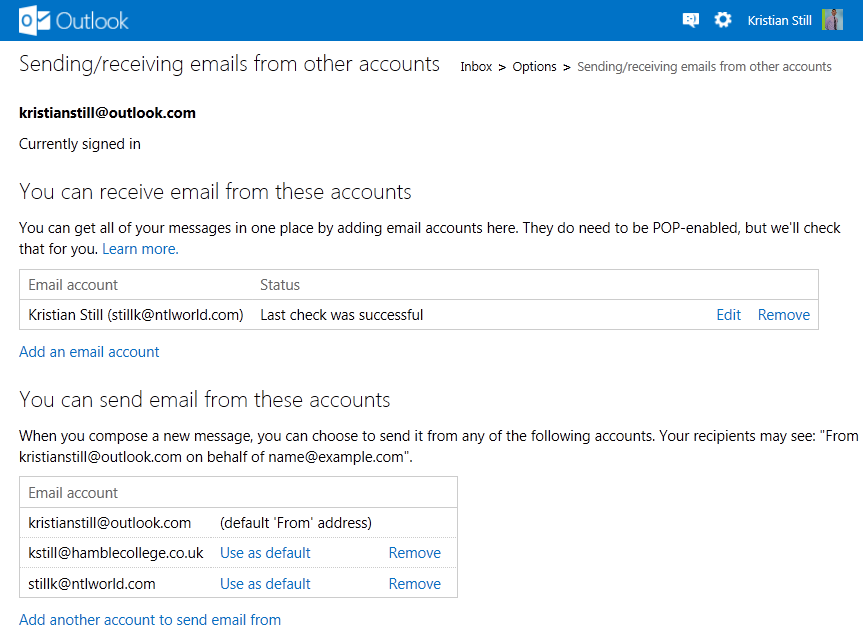This screenshot has width=863, height=636.
Task: Click Add an email account
Action: coord(89,352)
